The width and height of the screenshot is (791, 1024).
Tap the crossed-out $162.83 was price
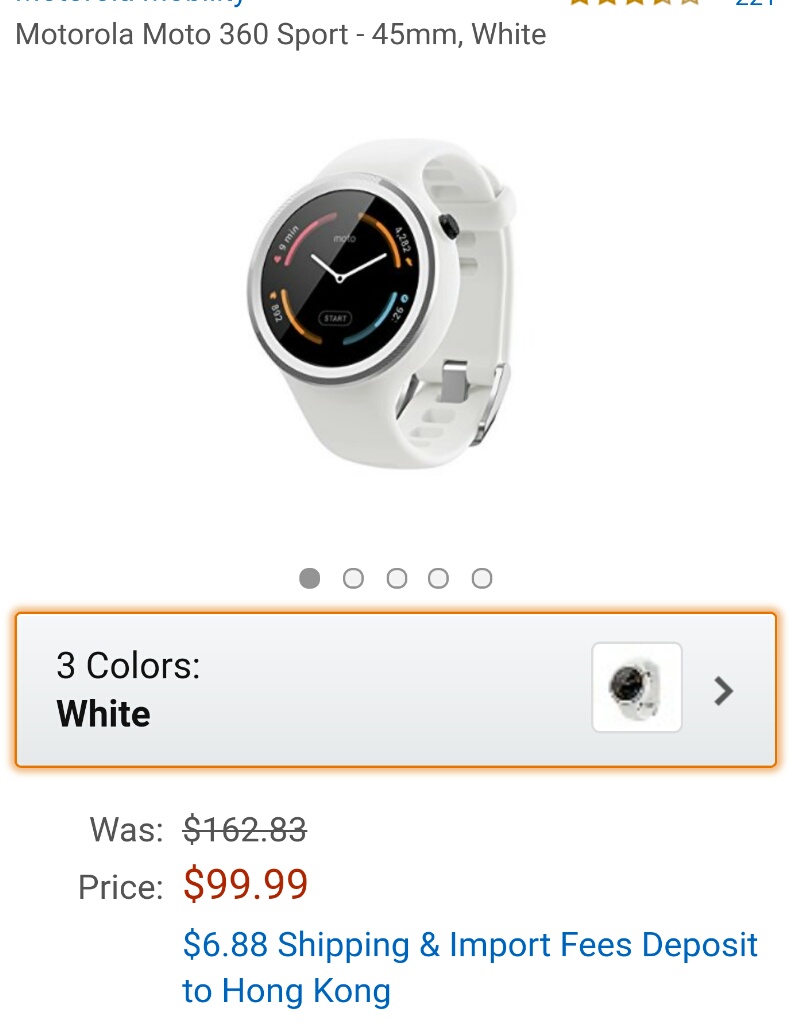pos(245,829)
